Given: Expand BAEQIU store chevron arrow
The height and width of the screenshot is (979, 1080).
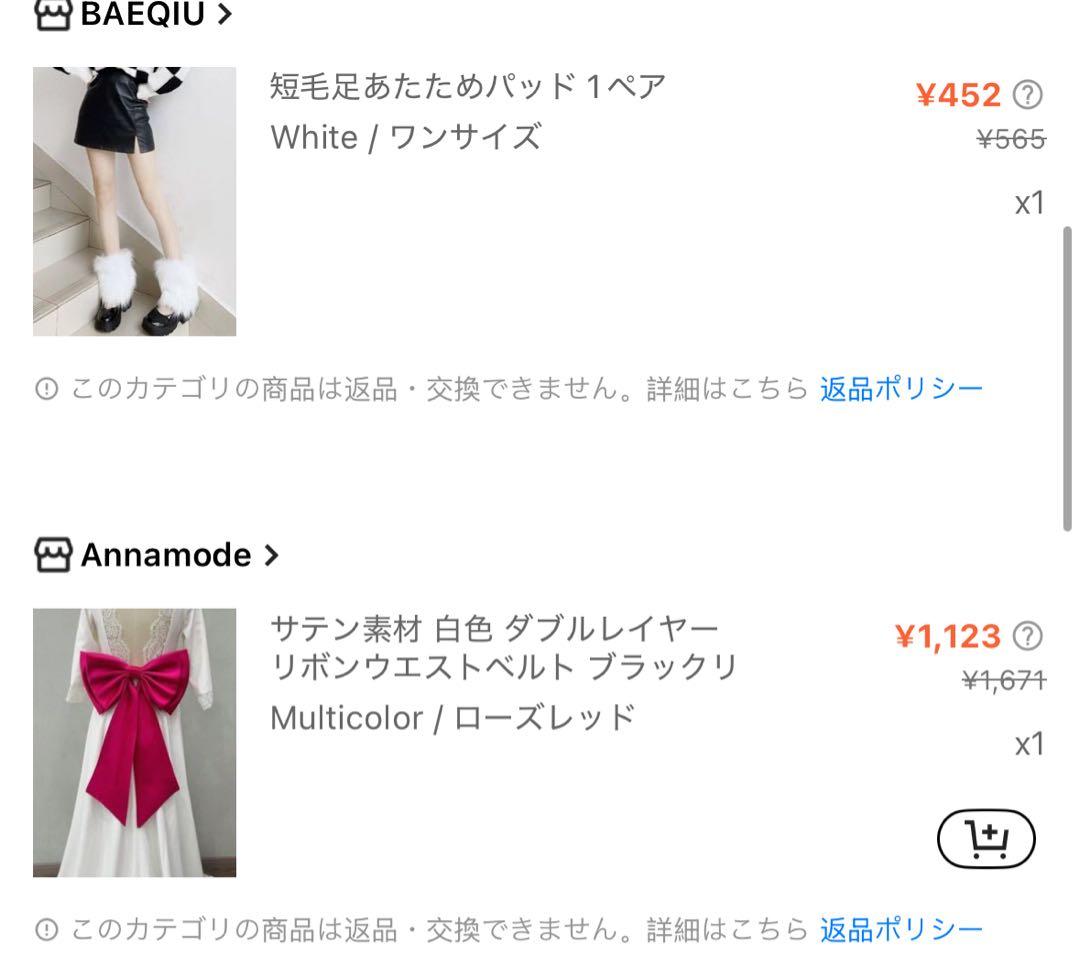Looking at the screenshot, I should [225, 14].
